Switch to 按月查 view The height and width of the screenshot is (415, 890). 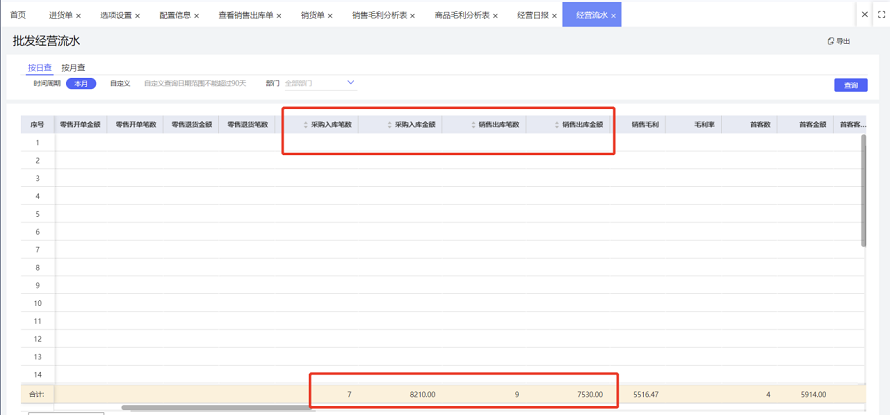[74, 68]
